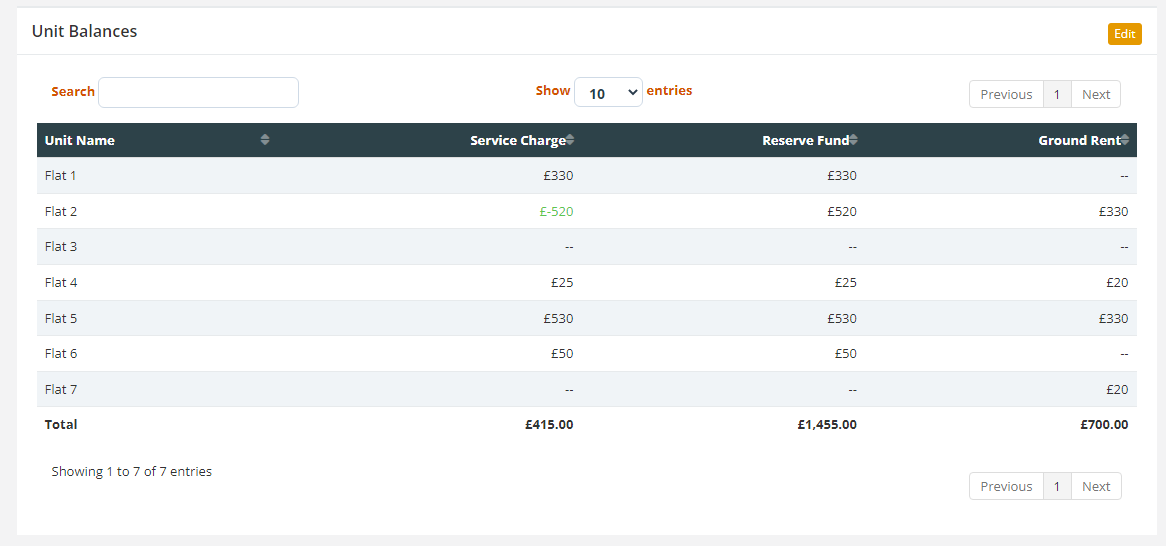Click the bottom Previous pagination button

coord(1006,486)
